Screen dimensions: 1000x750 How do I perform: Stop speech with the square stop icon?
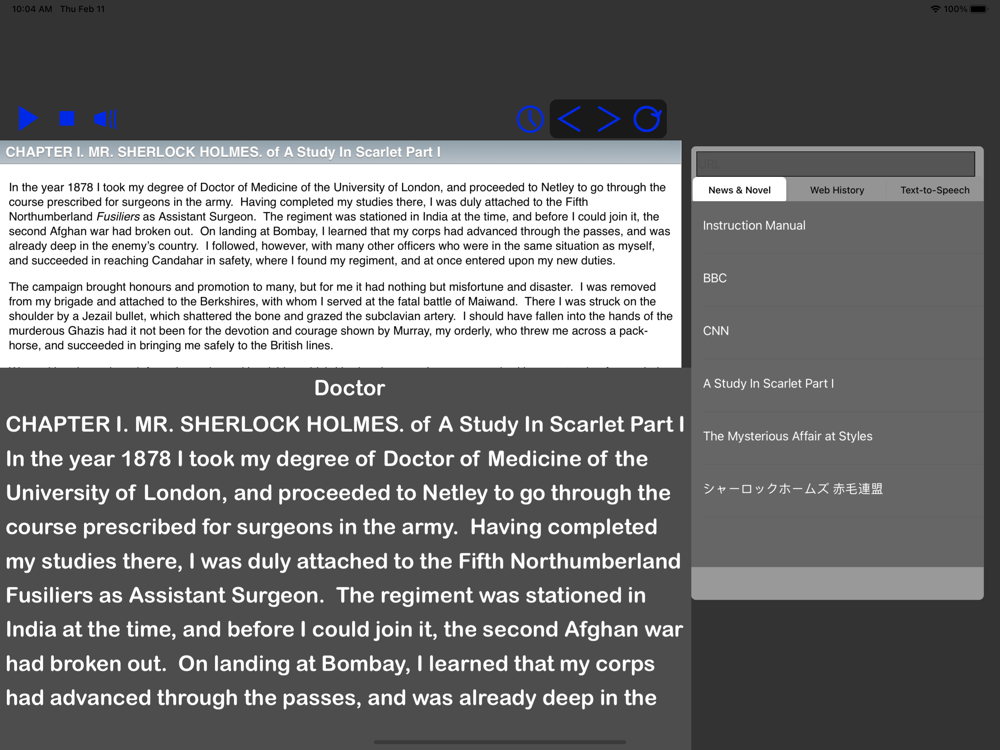point(67,119)
